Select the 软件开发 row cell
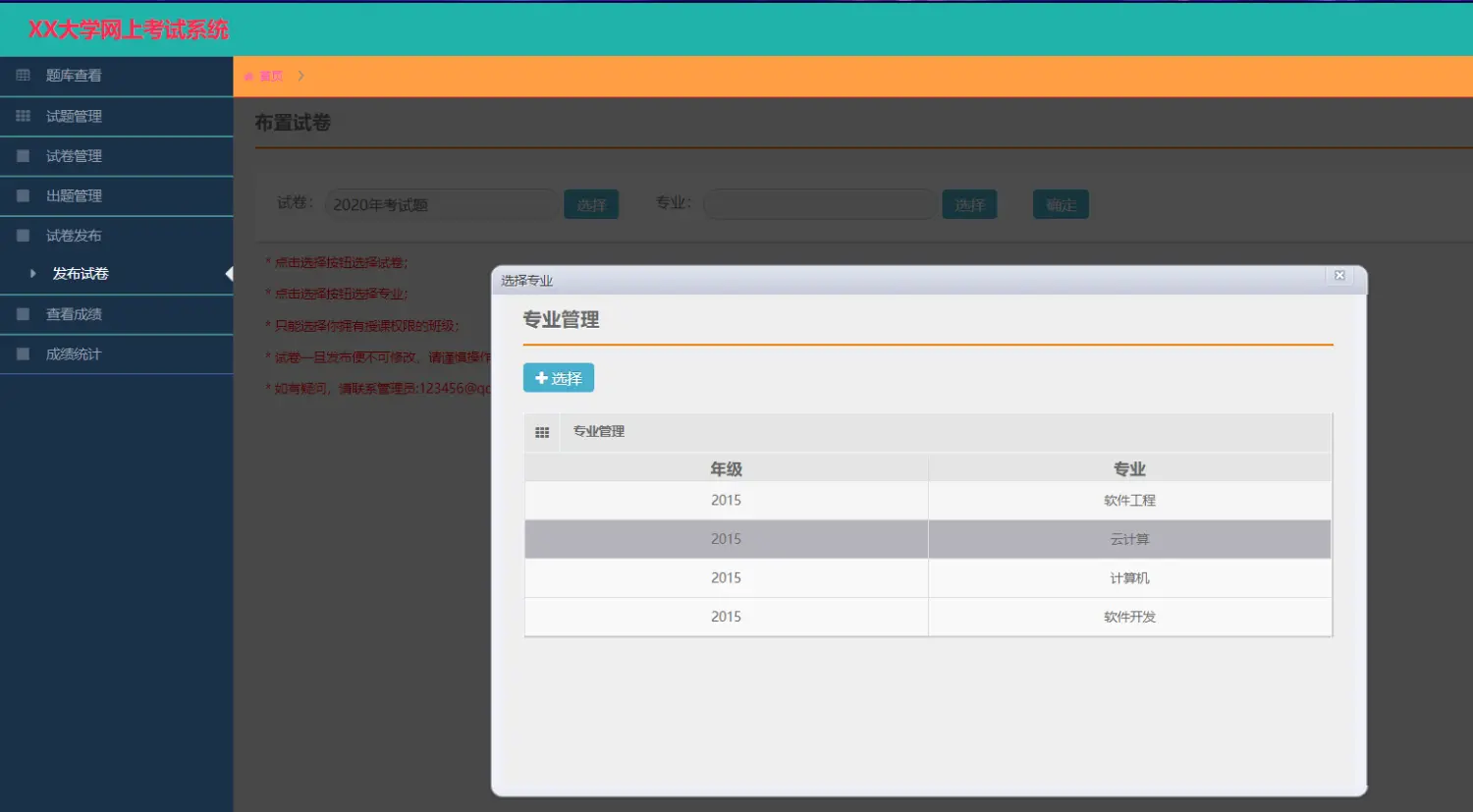Image resolution: width=1473 pixels, height=812 pixels. (1130, 617)
